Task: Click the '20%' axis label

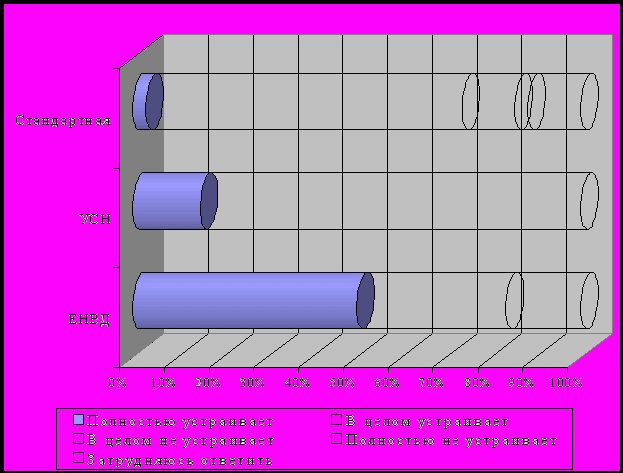Action: [208, 382]
